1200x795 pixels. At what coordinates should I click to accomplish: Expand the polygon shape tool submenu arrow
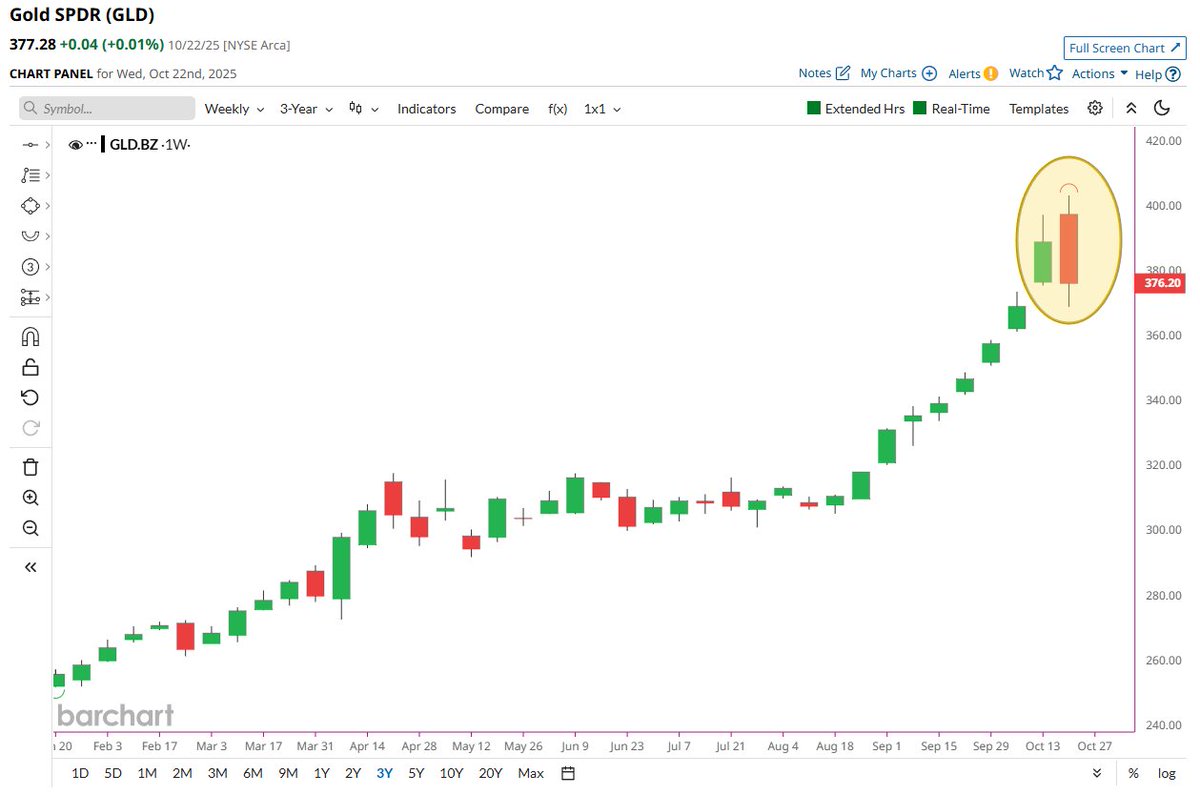[47, 205]
